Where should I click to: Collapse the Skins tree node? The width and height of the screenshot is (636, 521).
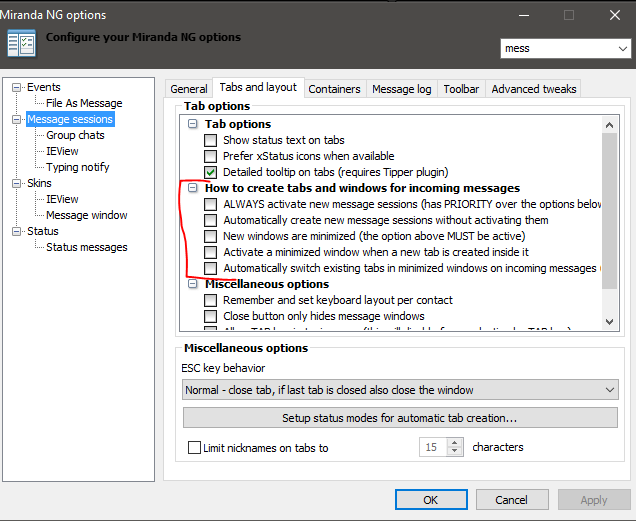(16, 183)
